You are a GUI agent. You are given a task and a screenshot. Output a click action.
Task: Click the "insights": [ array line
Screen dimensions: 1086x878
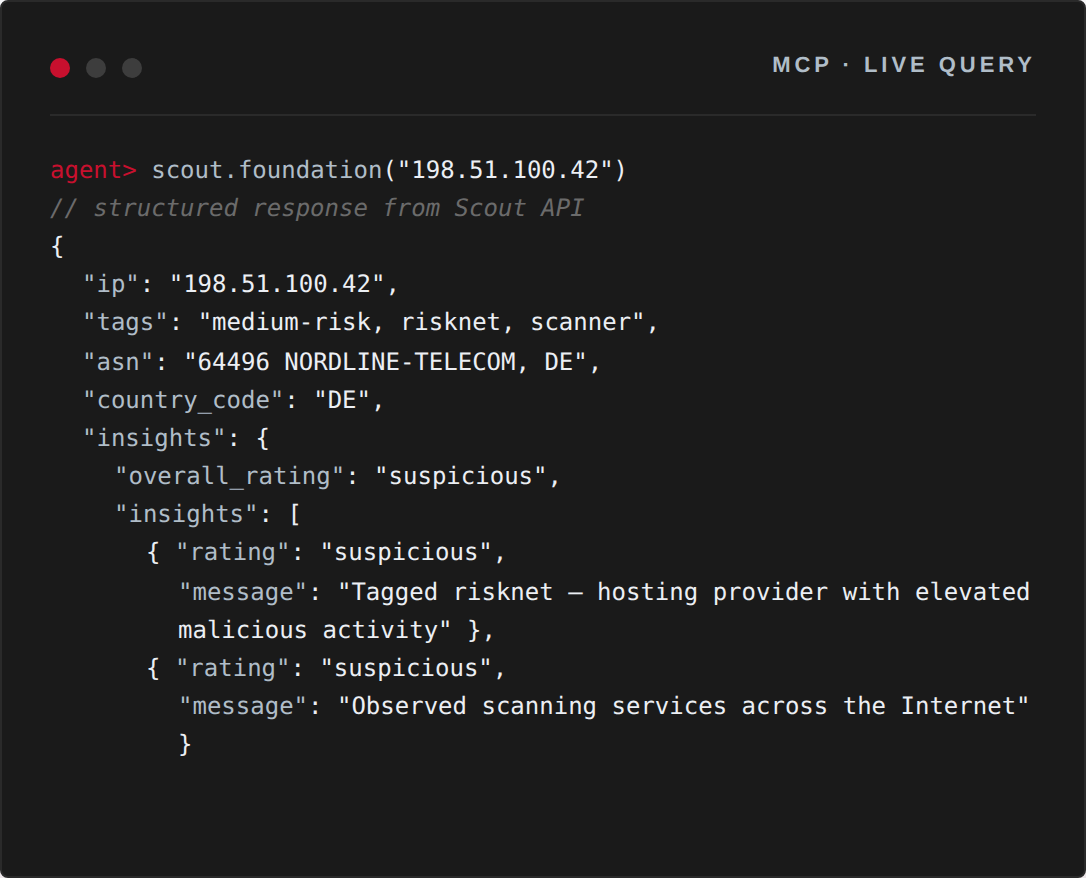pyautogui.click(x=207, y=514)
